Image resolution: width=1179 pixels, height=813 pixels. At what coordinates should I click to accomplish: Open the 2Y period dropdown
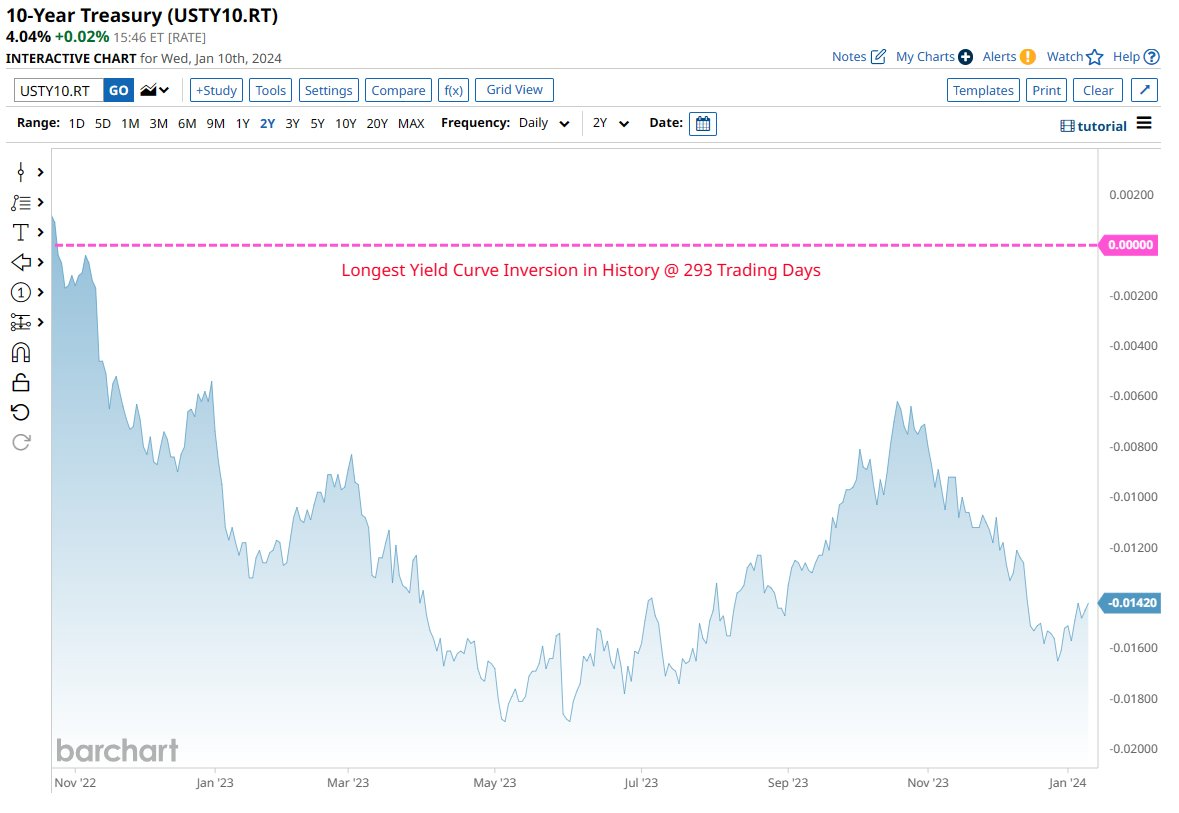(x=610, y=123)
